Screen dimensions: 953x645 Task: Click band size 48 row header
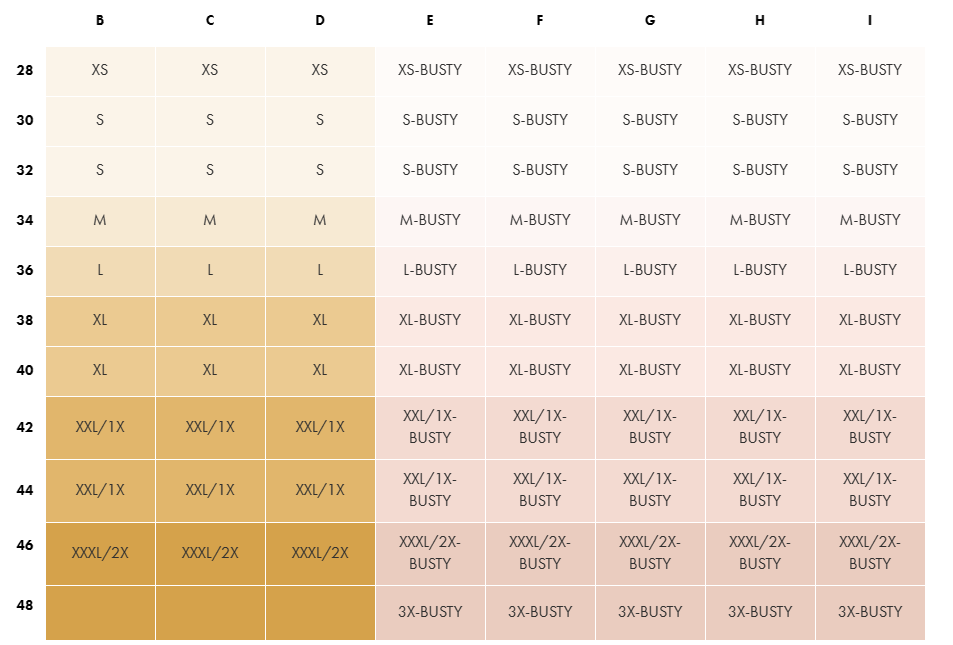(25, 605)
